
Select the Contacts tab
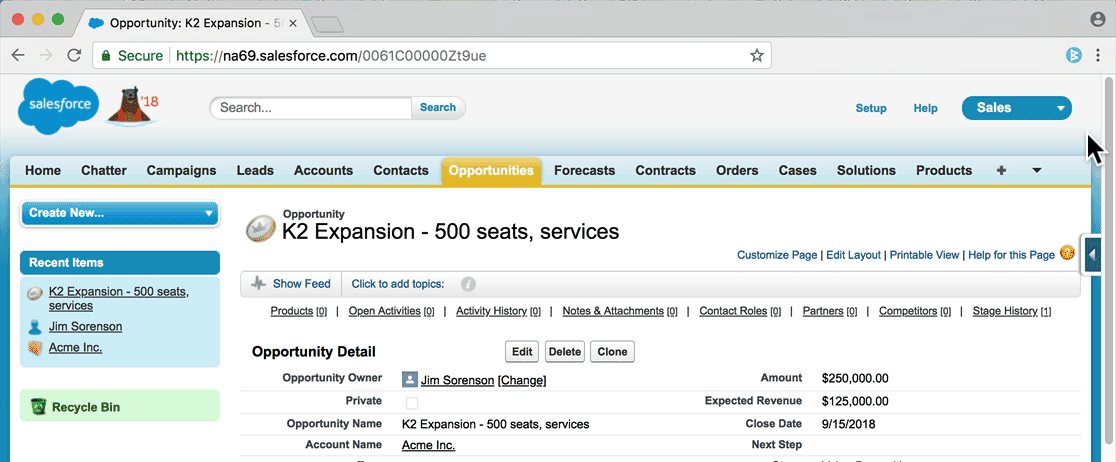(x=401, y=170)
